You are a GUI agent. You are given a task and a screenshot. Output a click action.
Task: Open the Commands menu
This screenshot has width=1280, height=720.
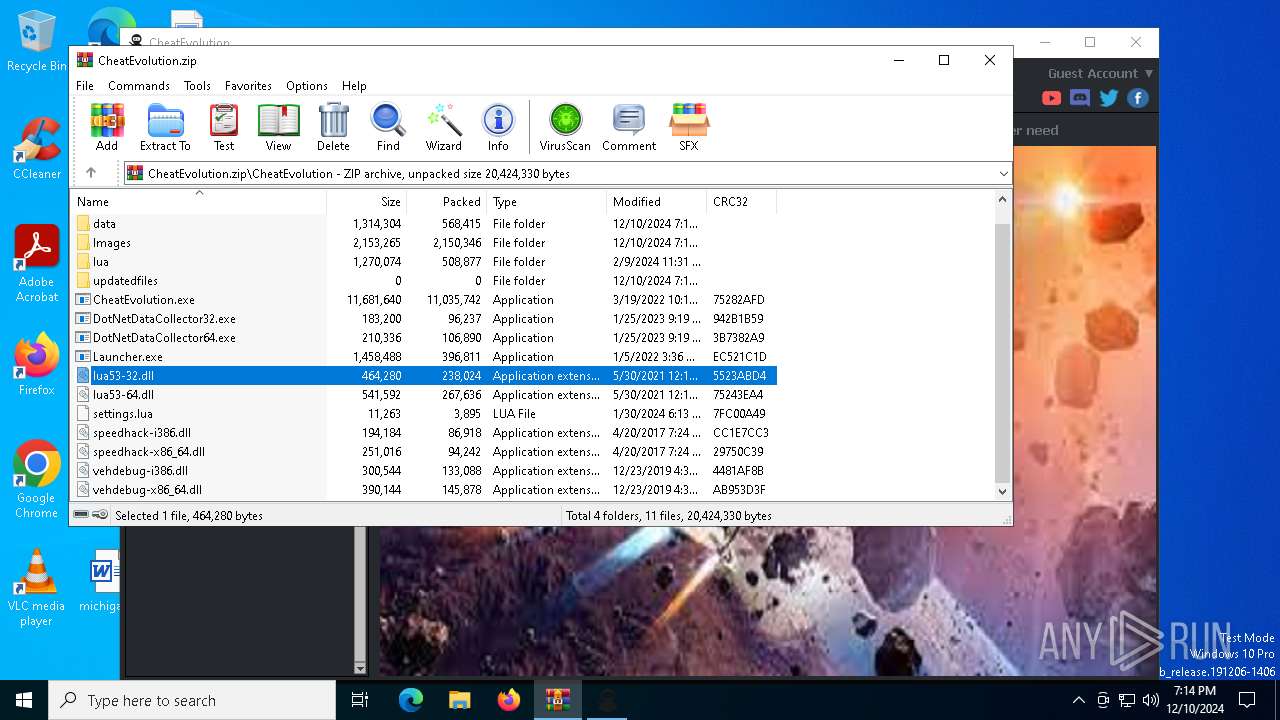[139, 86]
